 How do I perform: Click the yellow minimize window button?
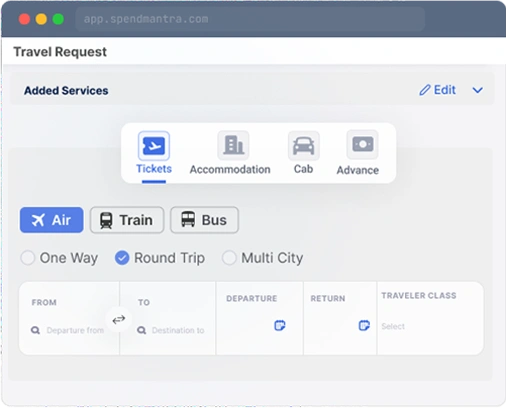(x=41, y=19)
